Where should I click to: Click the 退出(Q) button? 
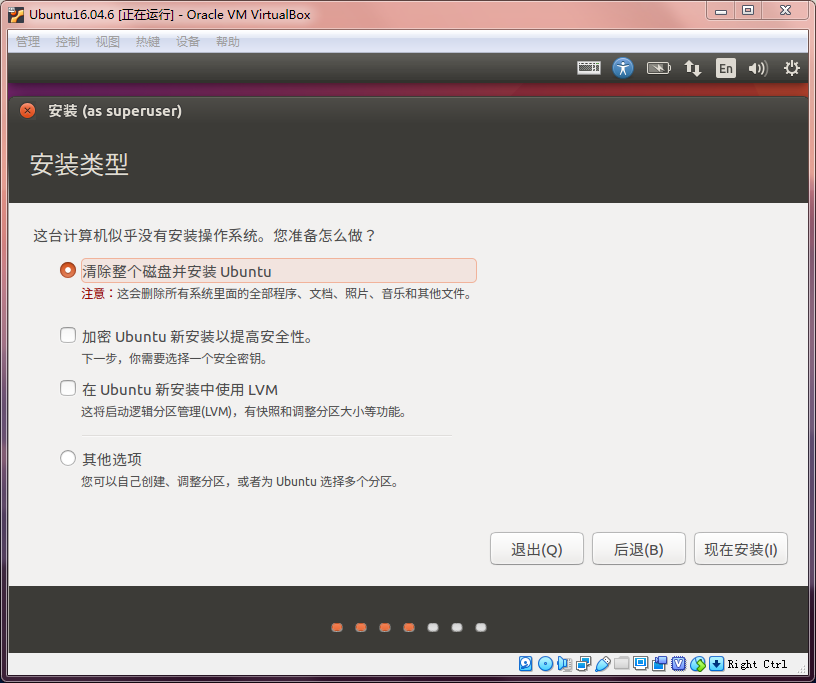click(537, 549)
